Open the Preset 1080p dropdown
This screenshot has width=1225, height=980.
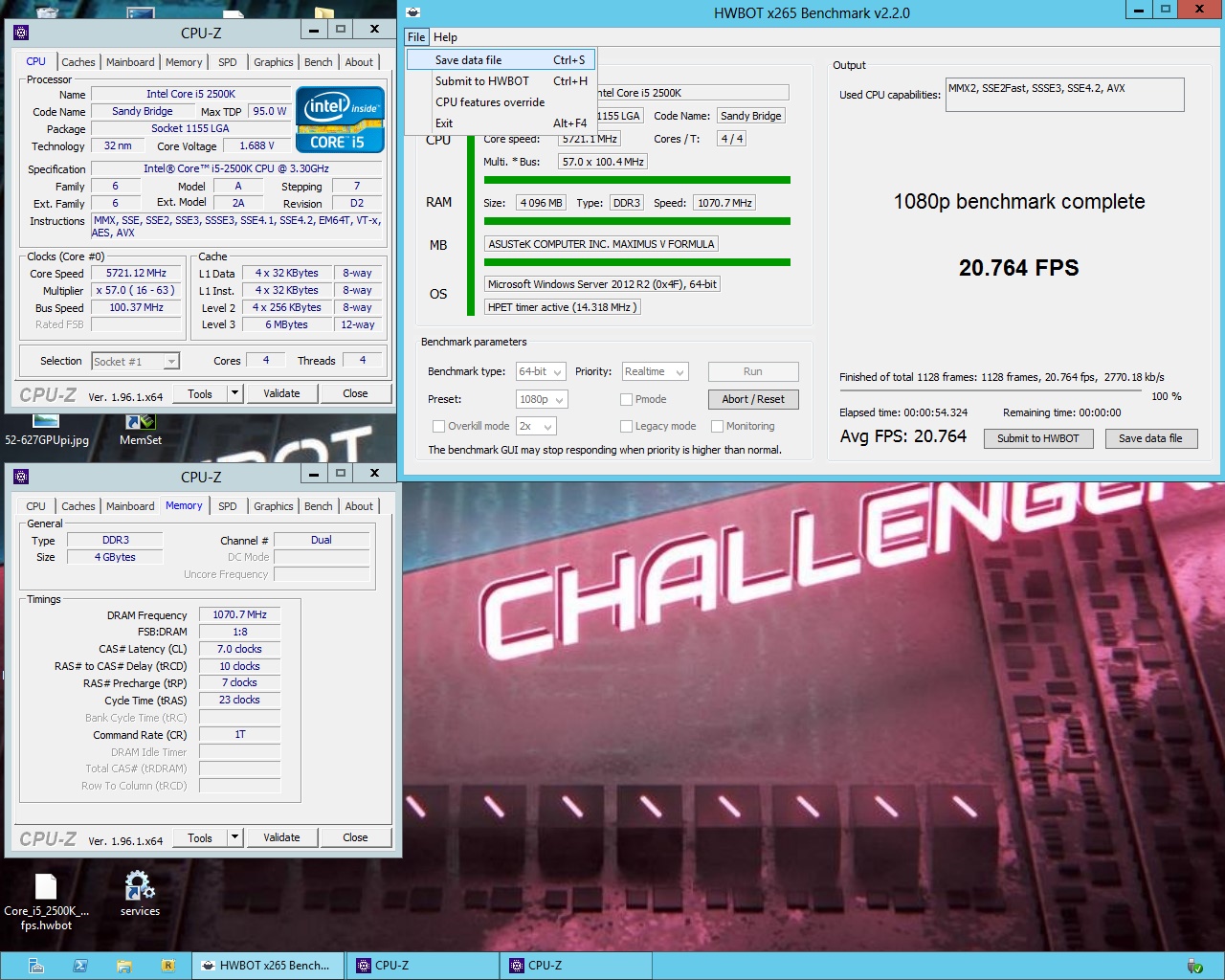pyautogui.click(x=541, y=399)
